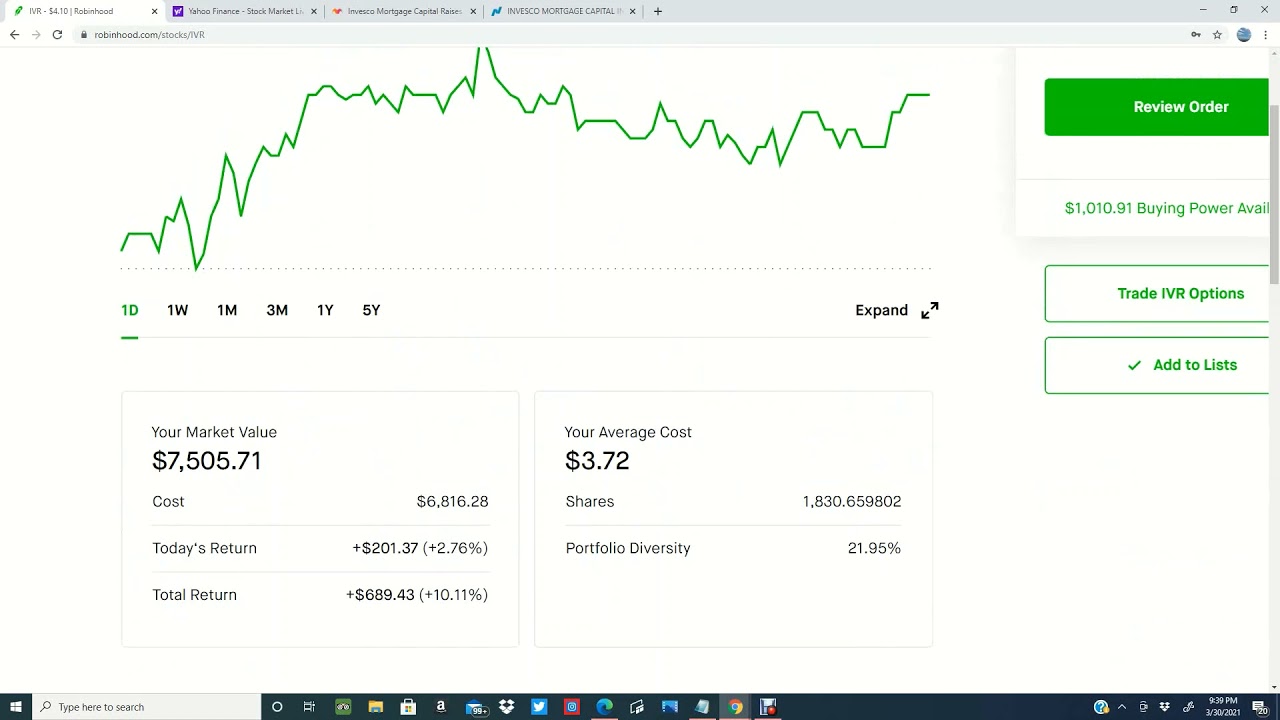Click Shares value 1,830.659802
Screen dimensions: 1280x720
pos(852,502)
